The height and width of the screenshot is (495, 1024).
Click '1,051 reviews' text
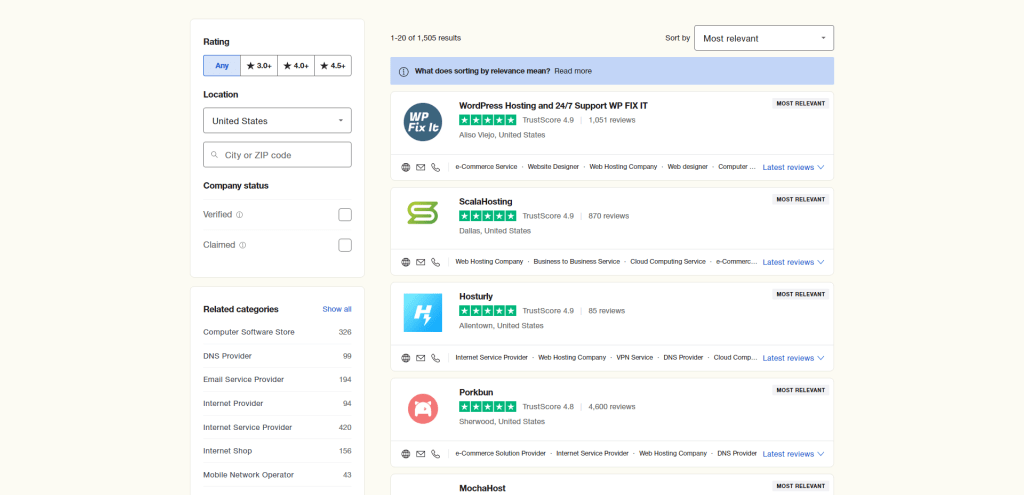tap(612, 120)
